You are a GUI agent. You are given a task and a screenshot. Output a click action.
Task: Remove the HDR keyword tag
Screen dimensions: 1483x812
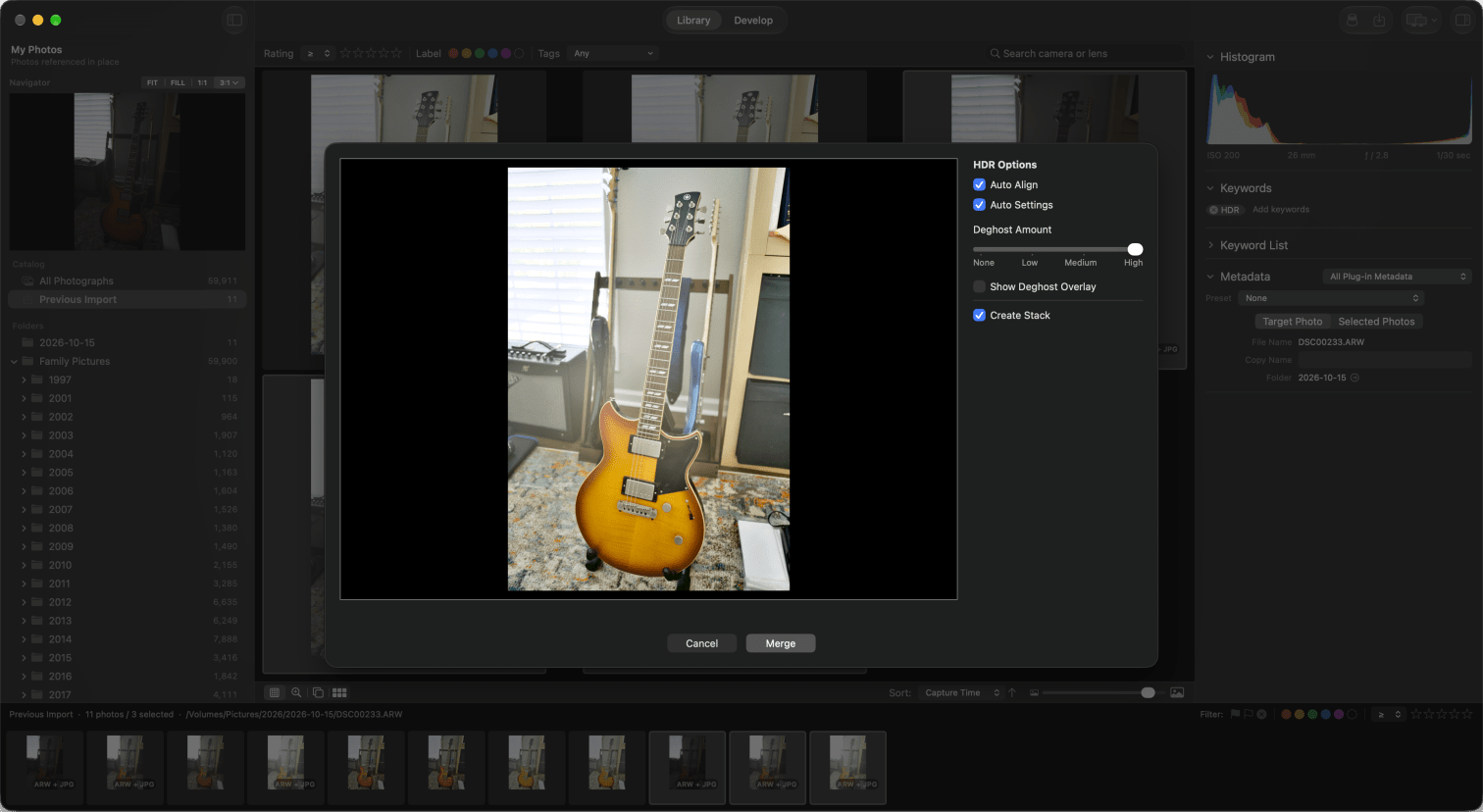point(1213,210)
